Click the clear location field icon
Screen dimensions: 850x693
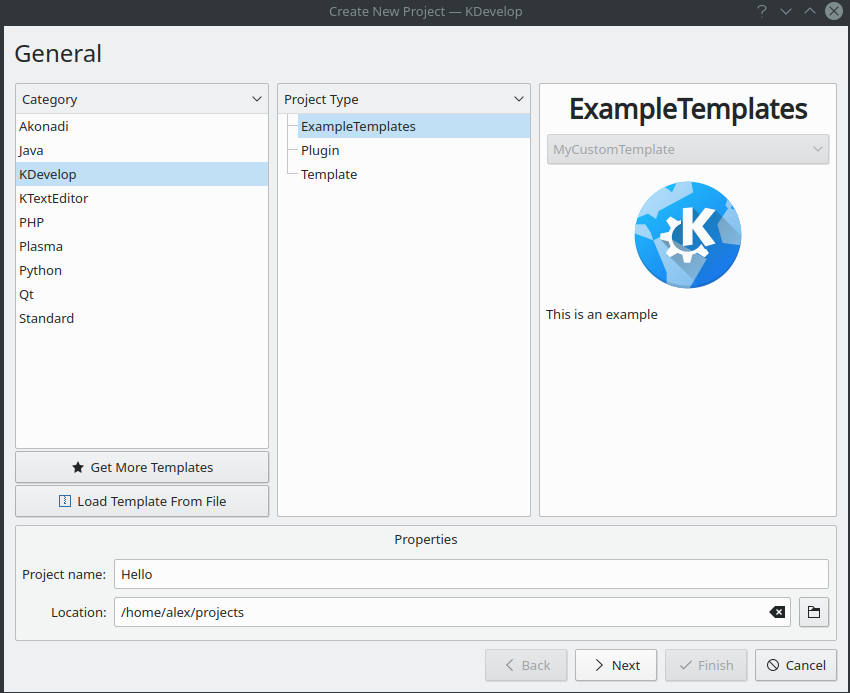point(777,612)
